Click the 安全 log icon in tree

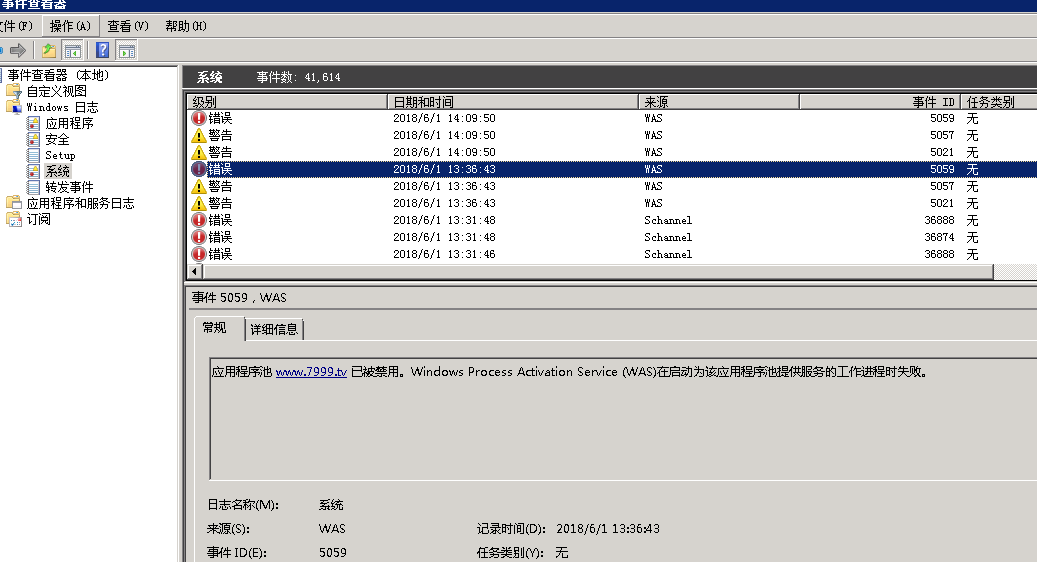pos(33,139)
